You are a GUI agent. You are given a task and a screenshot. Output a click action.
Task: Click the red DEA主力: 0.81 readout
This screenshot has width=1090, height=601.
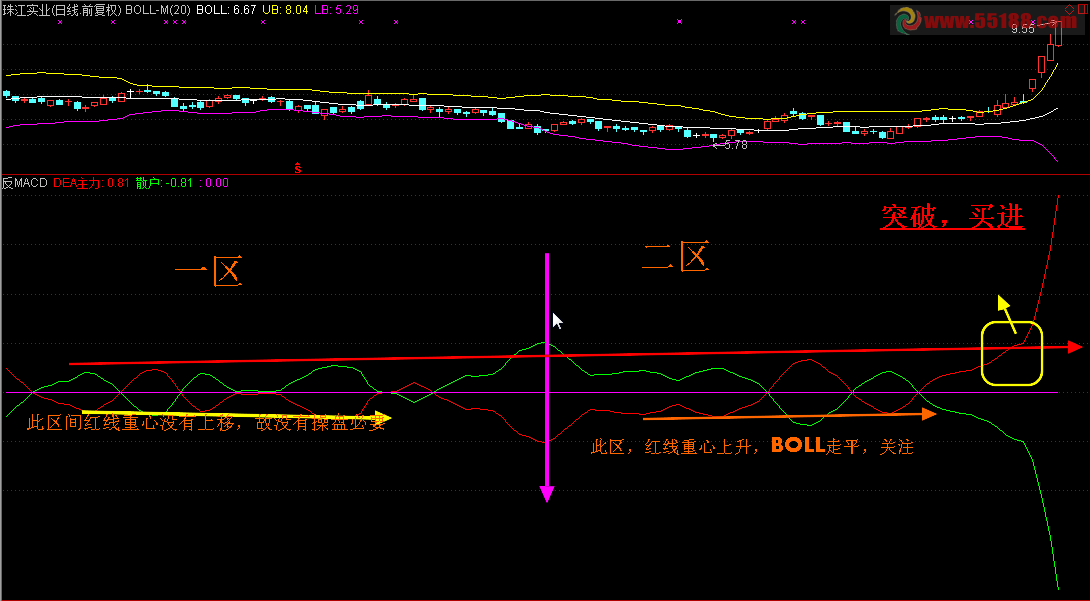click(x=92, y=183)
